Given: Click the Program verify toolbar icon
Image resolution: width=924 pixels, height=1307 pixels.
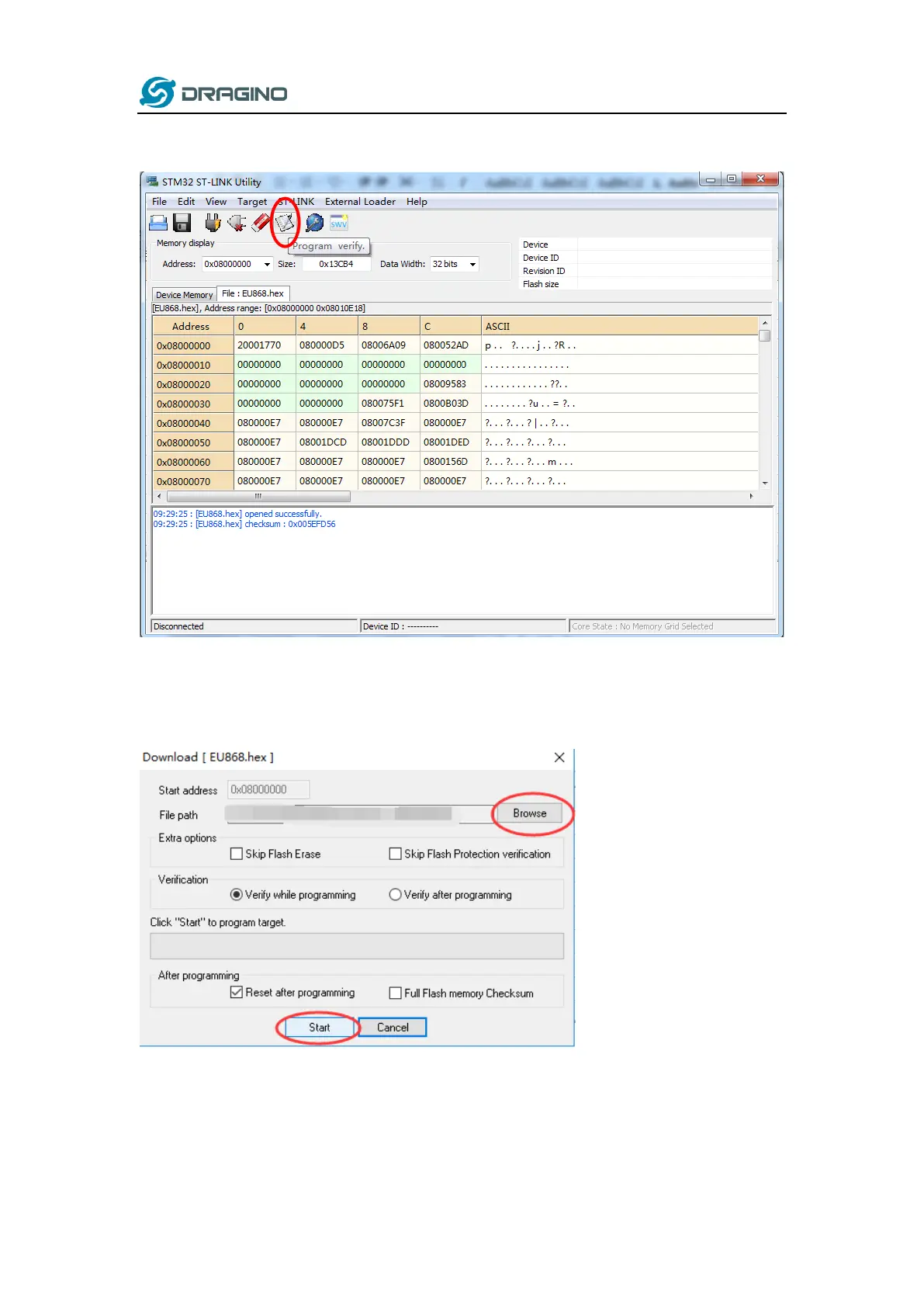Looking at the screenshot, I should click(286, 224).
